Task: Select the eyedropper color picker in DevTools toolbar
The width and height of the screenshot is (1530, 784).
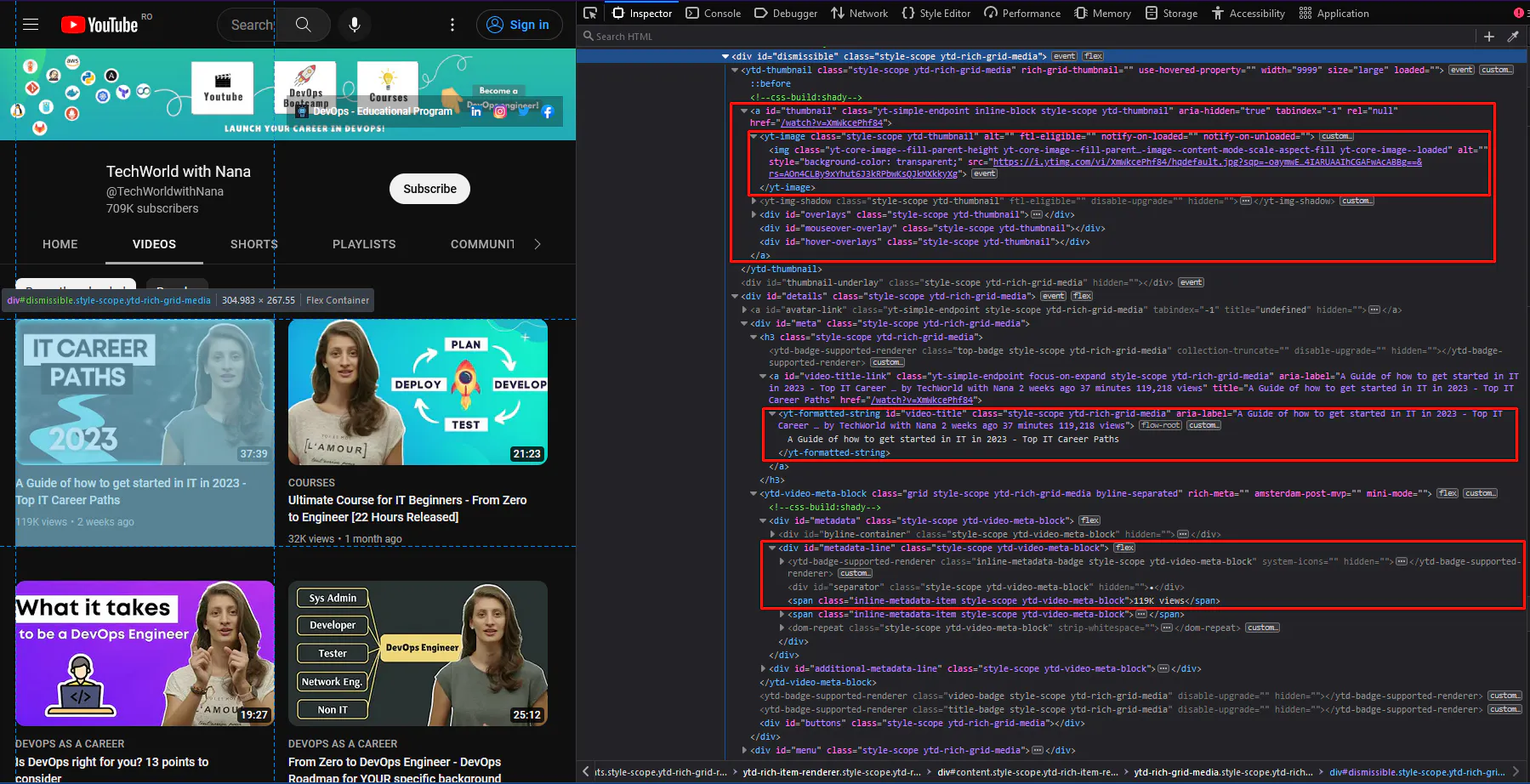Action: coord(1513,37)
